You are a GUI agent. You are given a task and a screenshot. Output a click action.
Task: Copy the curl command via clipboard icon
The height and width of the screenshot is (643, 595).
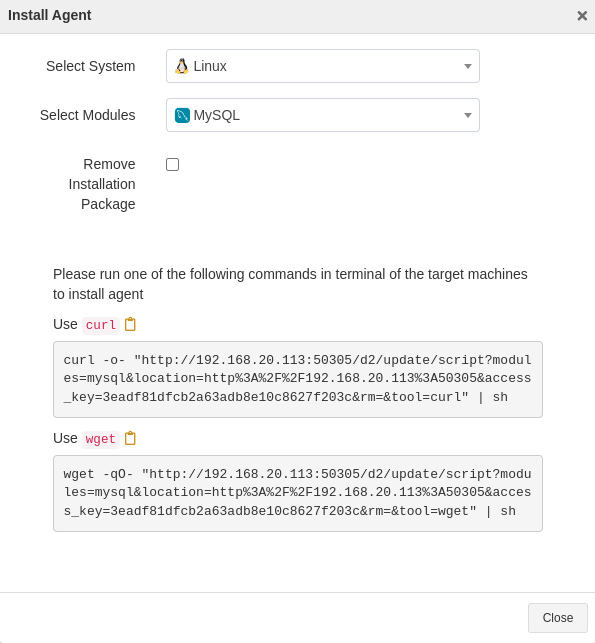(130, 324)
